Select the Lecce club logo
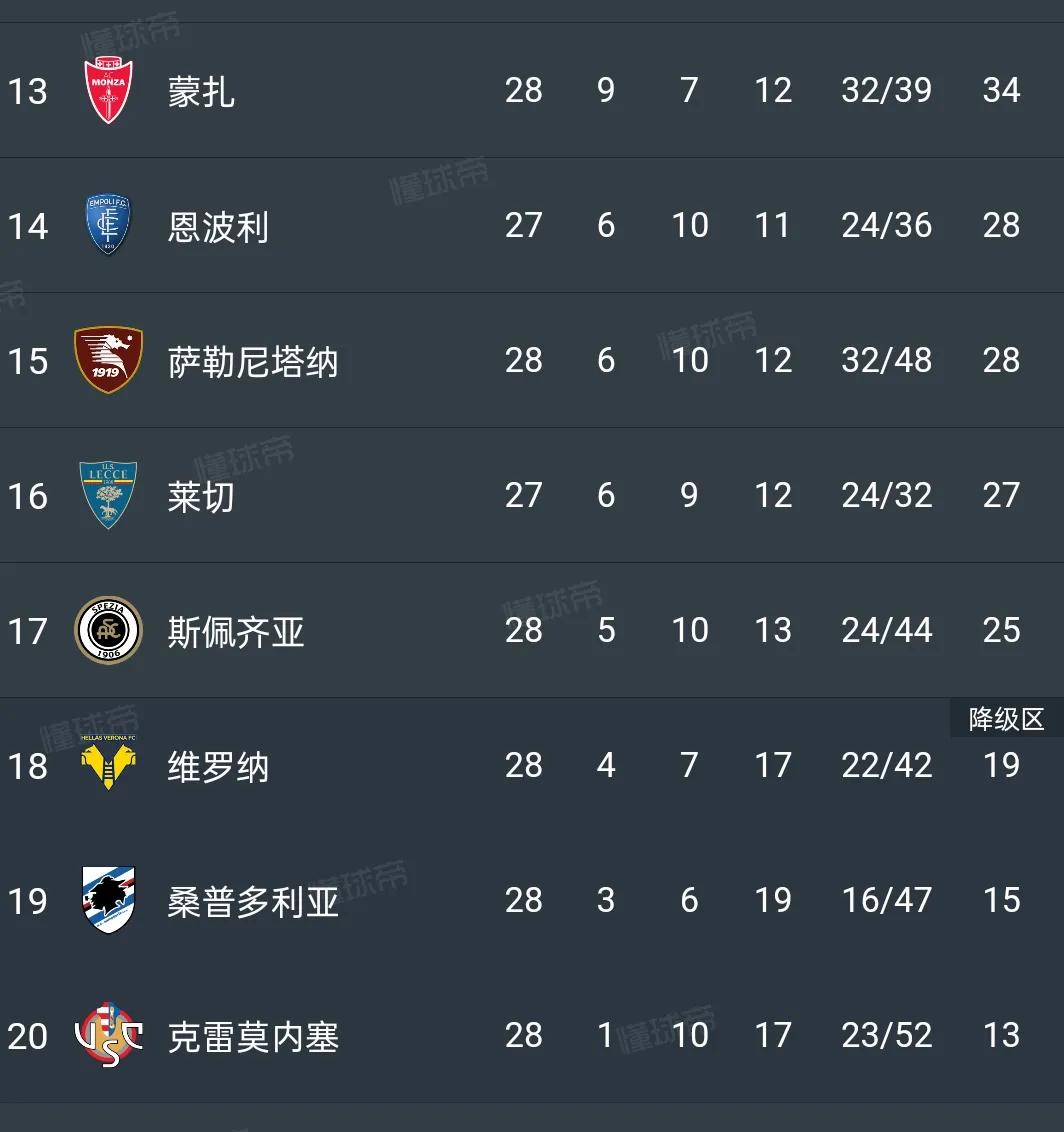 pyautogui.click(x=108, y=495)
